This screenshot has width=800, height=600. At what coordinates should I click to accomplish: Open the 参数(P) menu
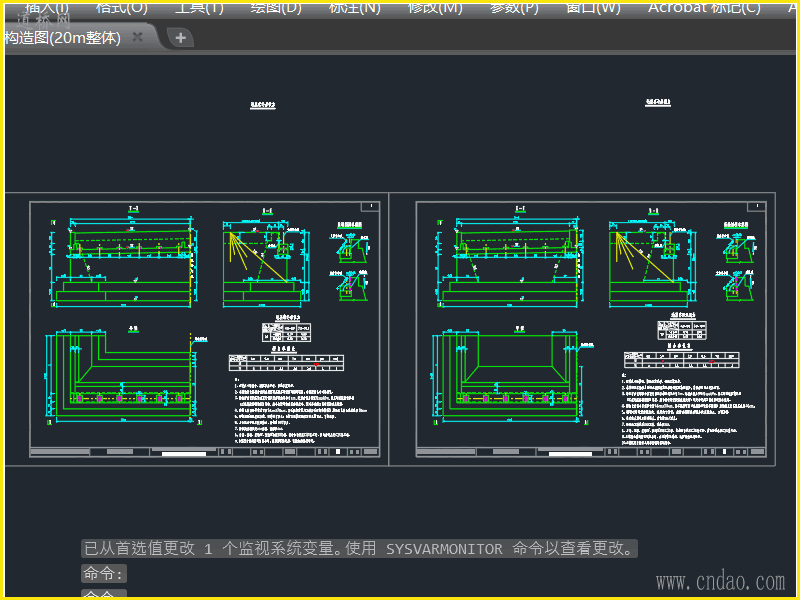(x=514, y=7)
